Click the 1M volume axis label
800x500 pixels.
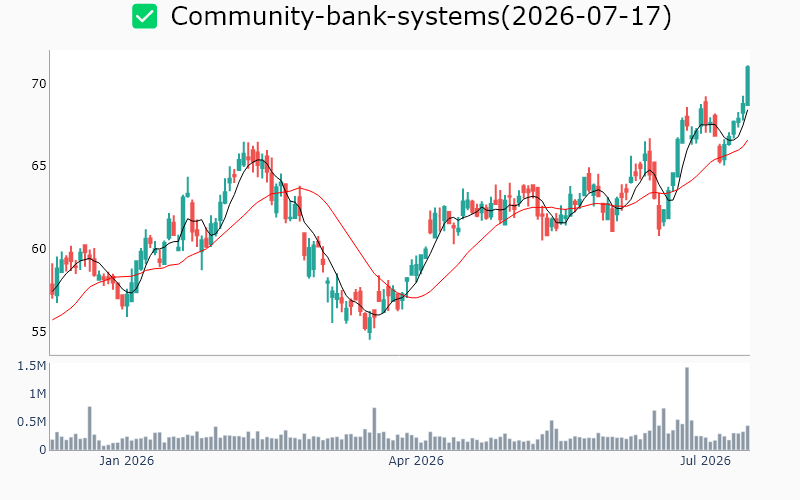pos(37,394)
